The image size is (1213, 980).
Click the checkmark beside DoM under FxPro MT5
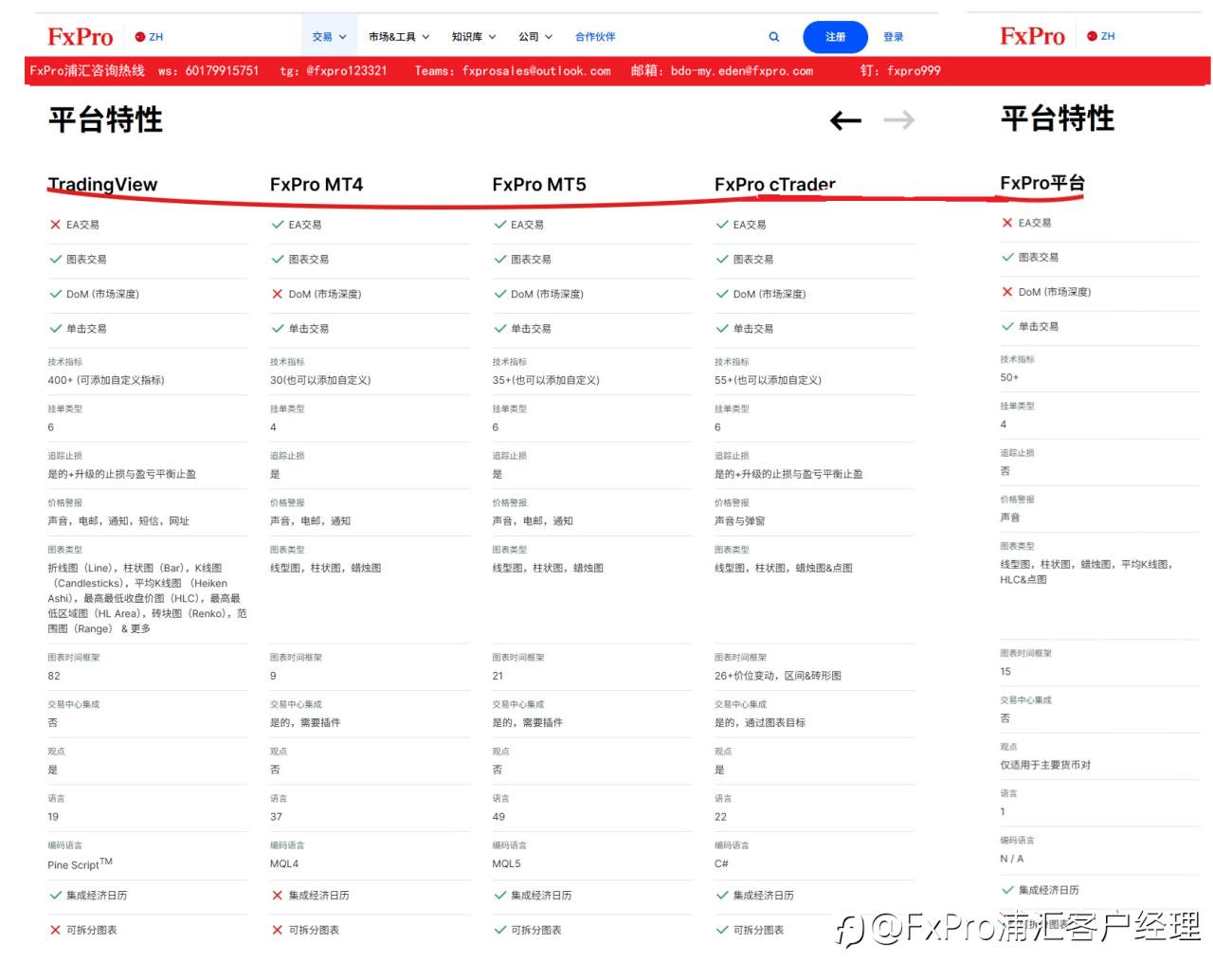499,294
